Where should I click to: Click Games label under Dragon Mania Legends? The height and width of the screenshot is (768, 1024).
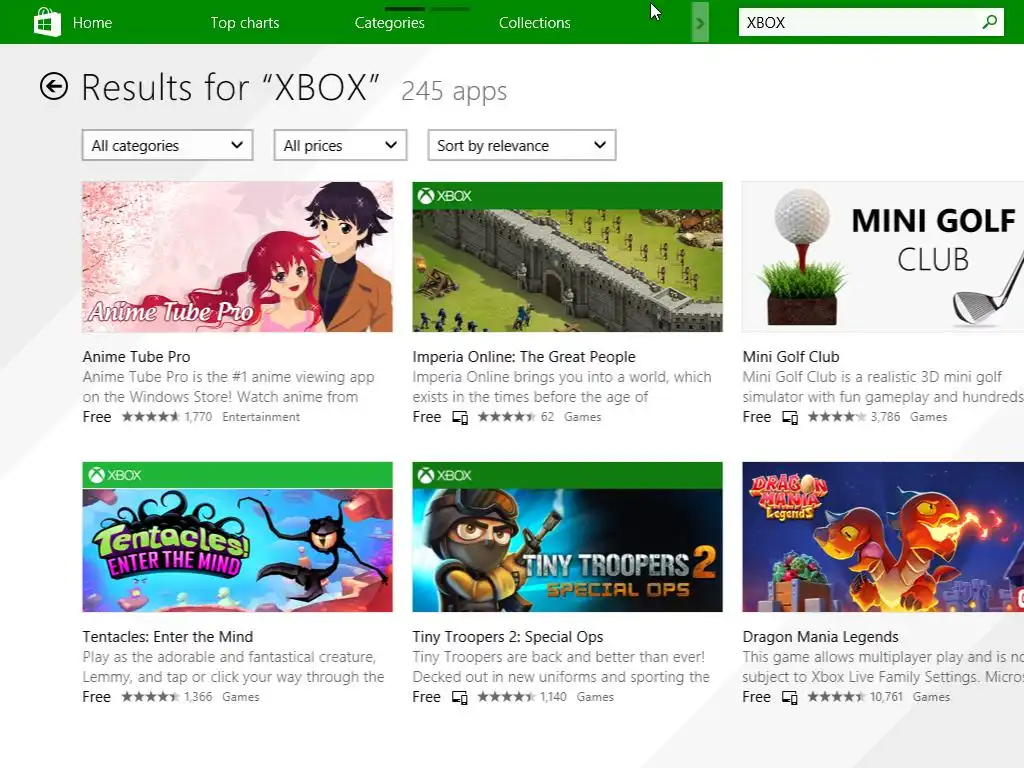[931, 697]
